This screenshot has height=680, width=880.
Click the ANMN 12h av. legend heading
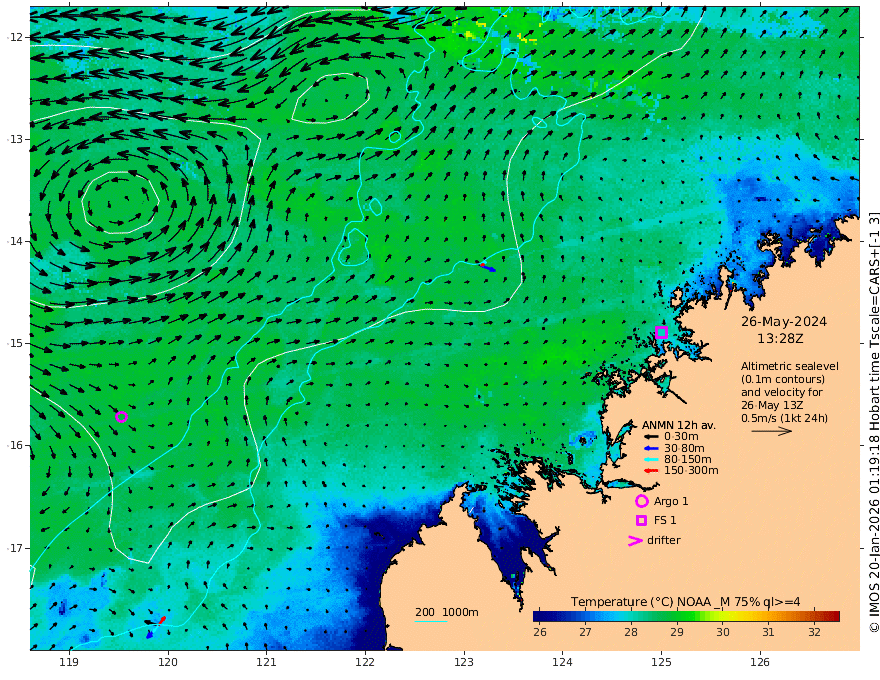coord(679,425)
